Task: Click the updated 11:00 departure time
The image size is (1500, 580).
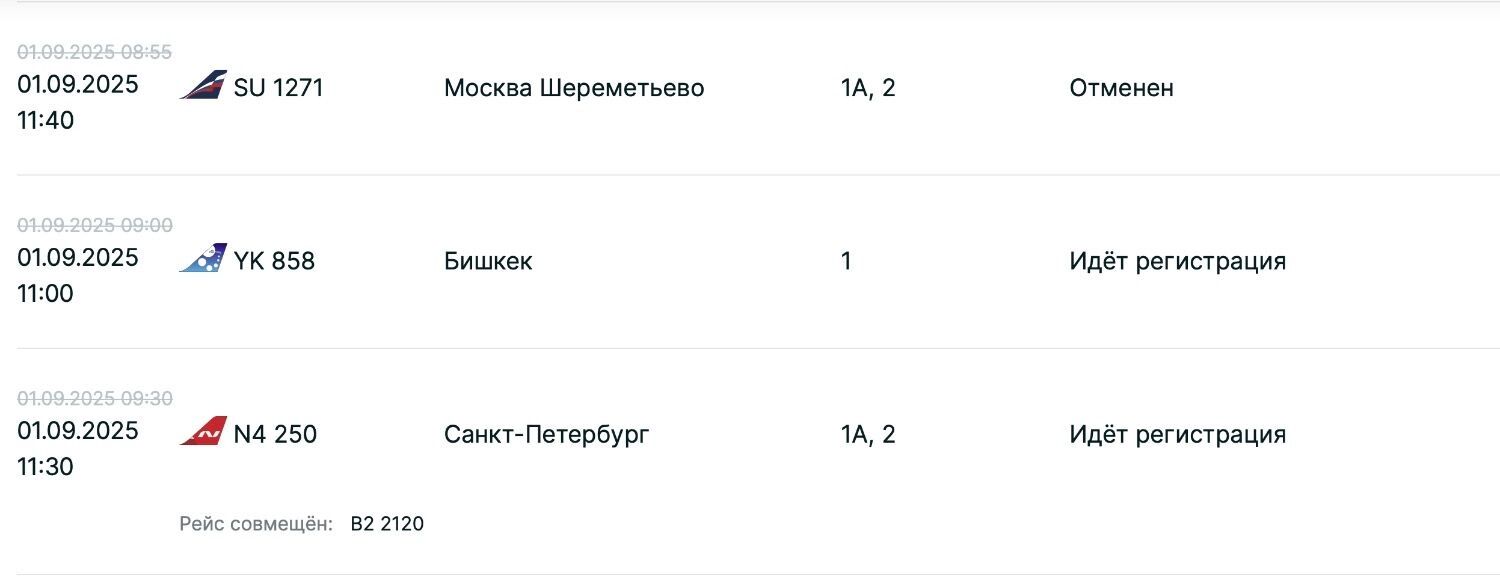Action: 45,294
